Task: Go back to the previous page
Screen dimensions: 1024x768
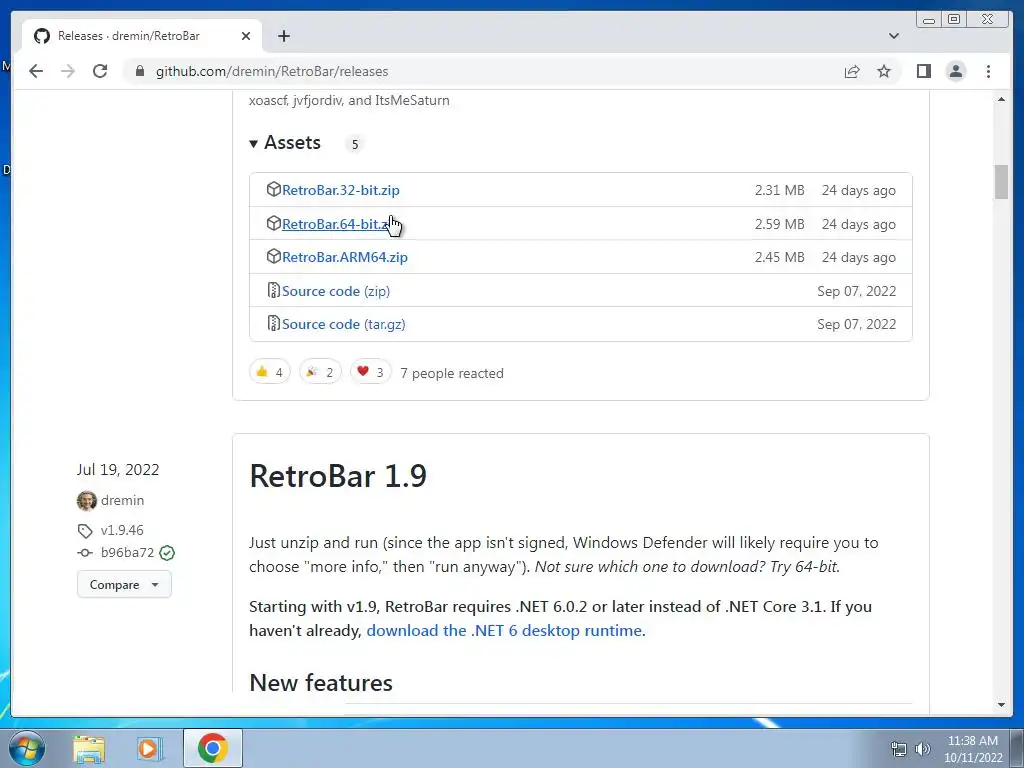Action: (x=36, y=71)
